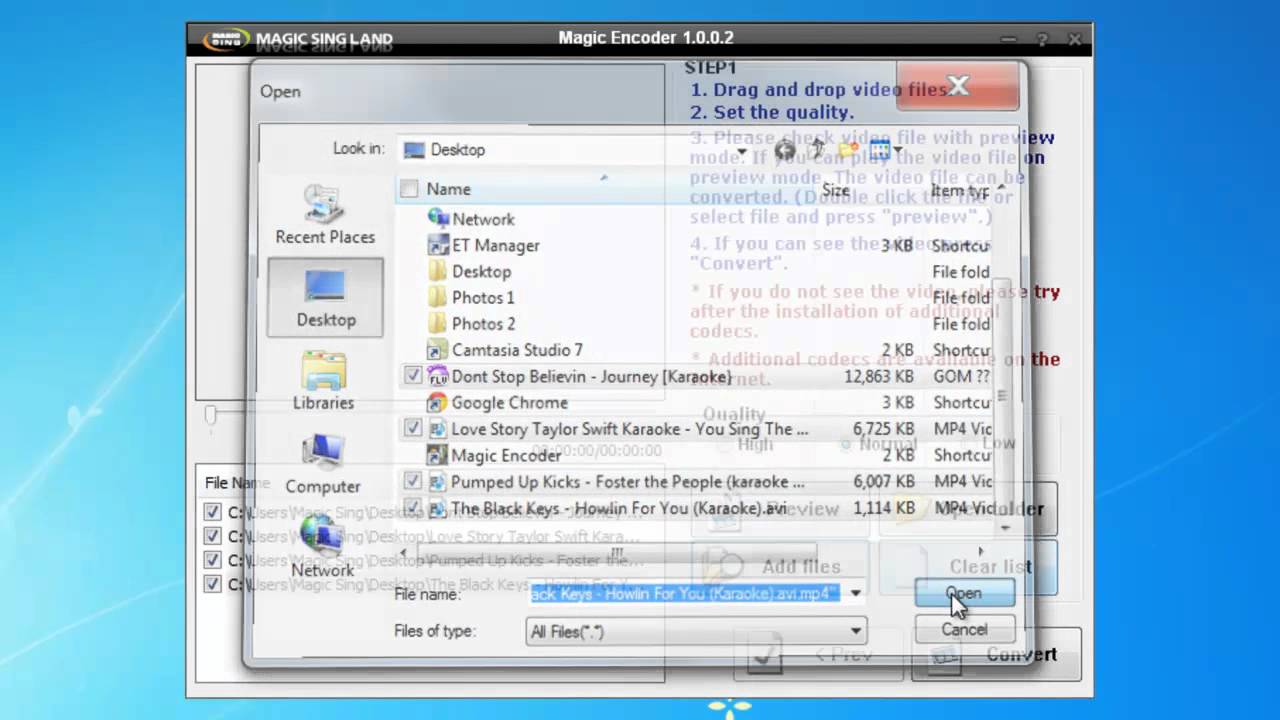
Task: Select the Camtasia Studio 7 shortcut icon
Action: [437, 350]
